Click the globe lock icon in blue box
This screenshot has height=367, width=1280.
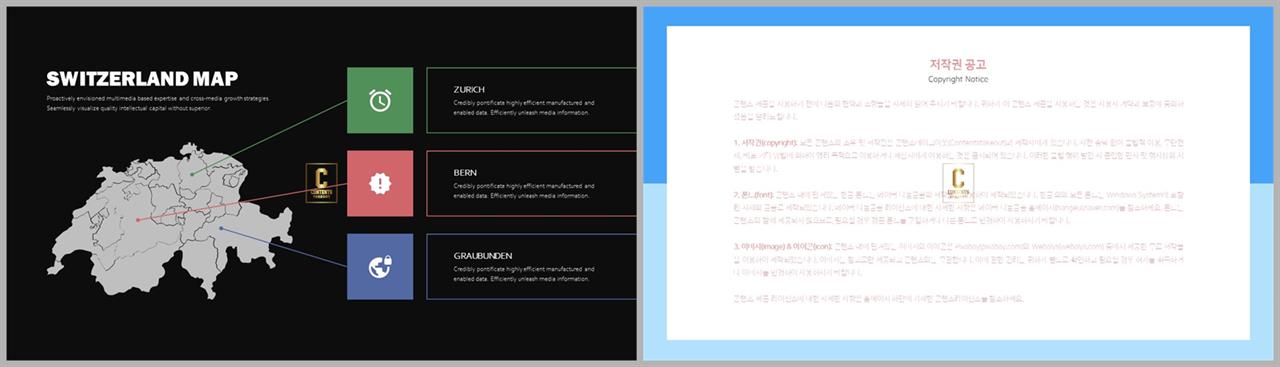pyautogui.click(x=380, y=266)
